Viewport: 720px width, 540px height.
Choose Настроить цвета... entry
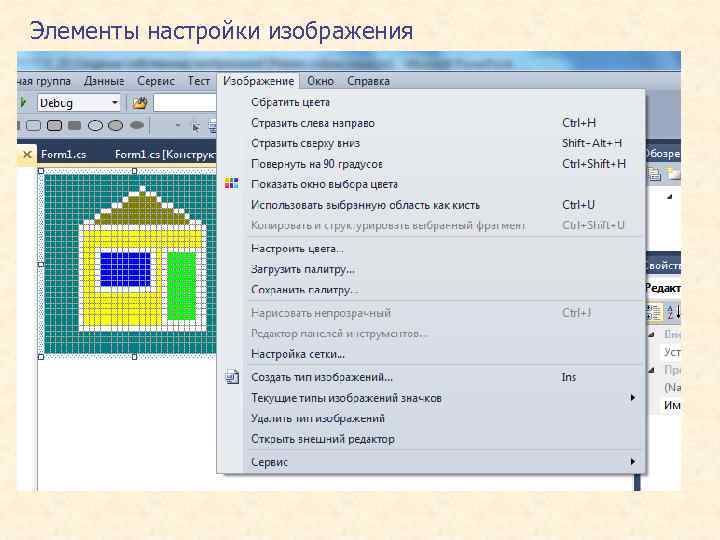pyautogui.click(x=431, y=249)
